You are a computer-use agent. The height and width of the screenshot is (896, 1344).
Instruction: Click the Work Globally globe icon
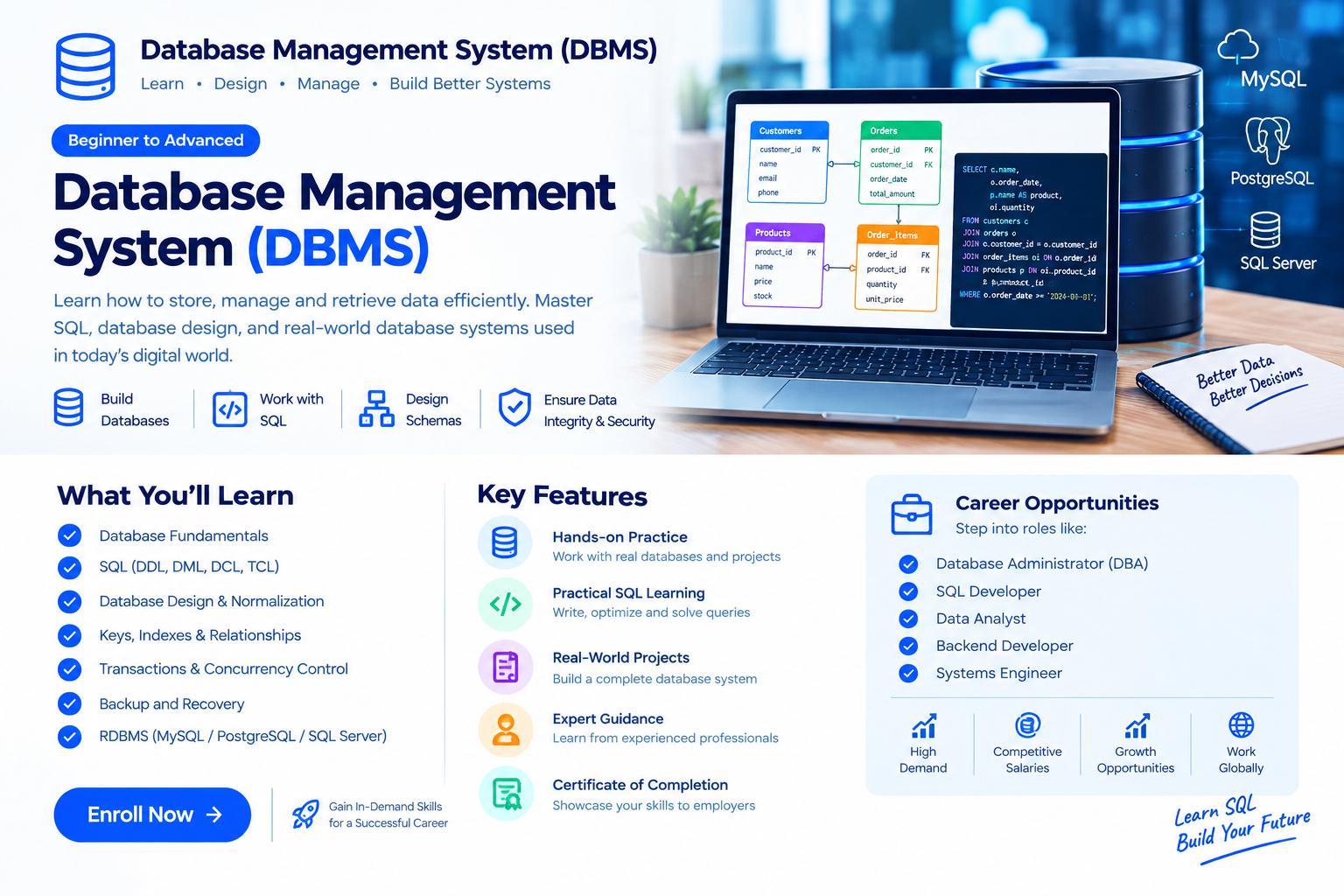click(1241, 725)
